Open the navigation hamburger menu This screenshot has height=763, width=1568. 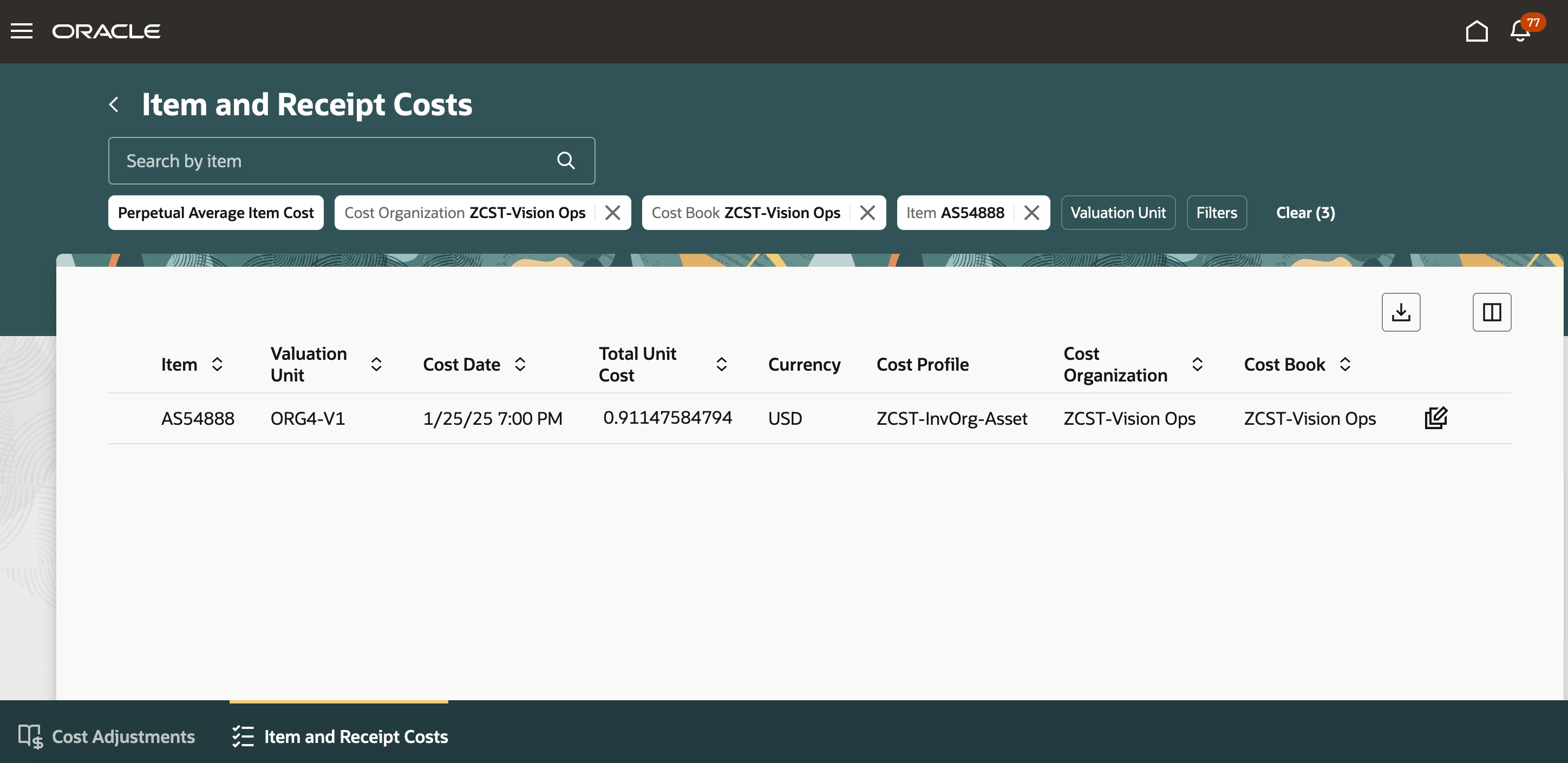22,31
